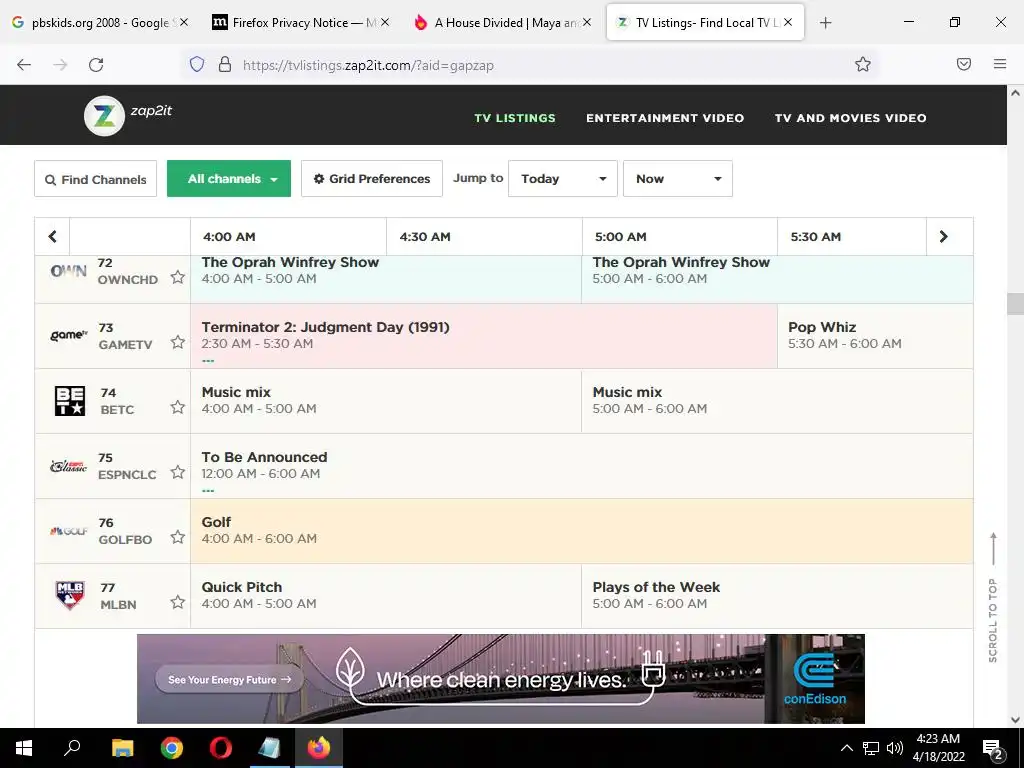Go back with the browser back arrow
This screenshot has width=1024, height=768.
pos(24,65)
